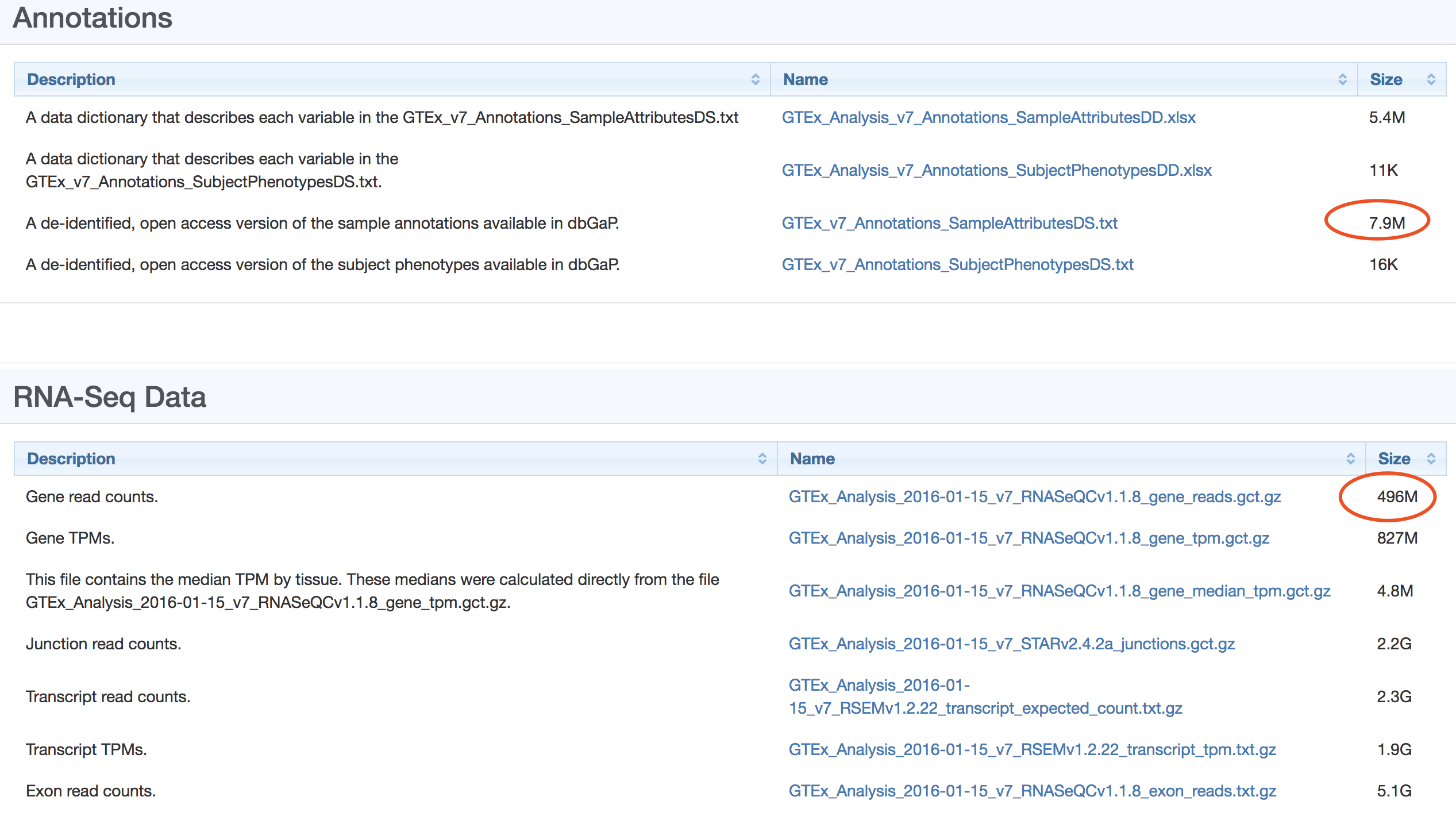This screenshot has width=1456, height=816.
Task: Click sort arrows in RNA-Seq Name header
Action: (x=1350, y=459)
